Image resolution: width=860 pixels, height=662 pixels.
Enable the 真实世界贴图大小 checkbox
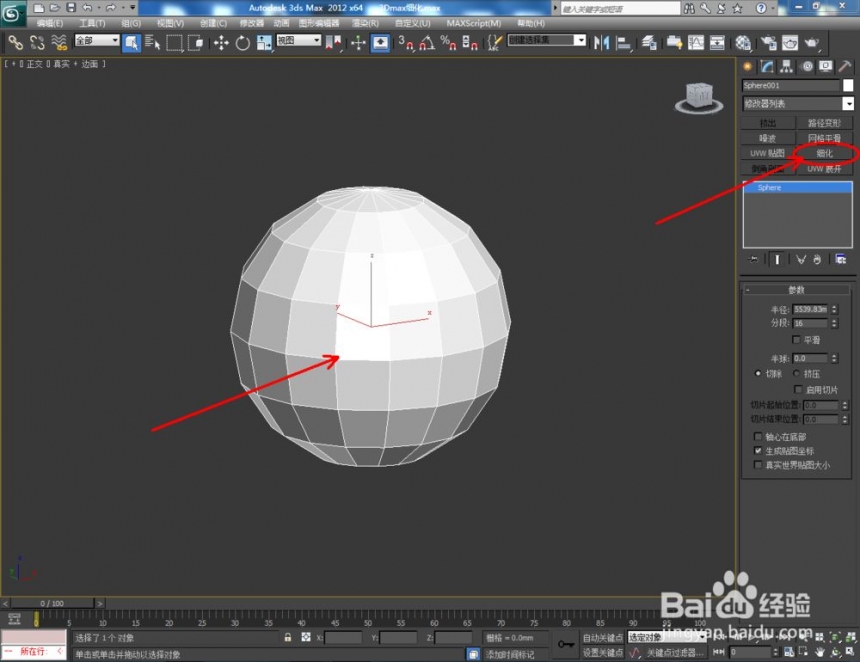tap(758, 465)
